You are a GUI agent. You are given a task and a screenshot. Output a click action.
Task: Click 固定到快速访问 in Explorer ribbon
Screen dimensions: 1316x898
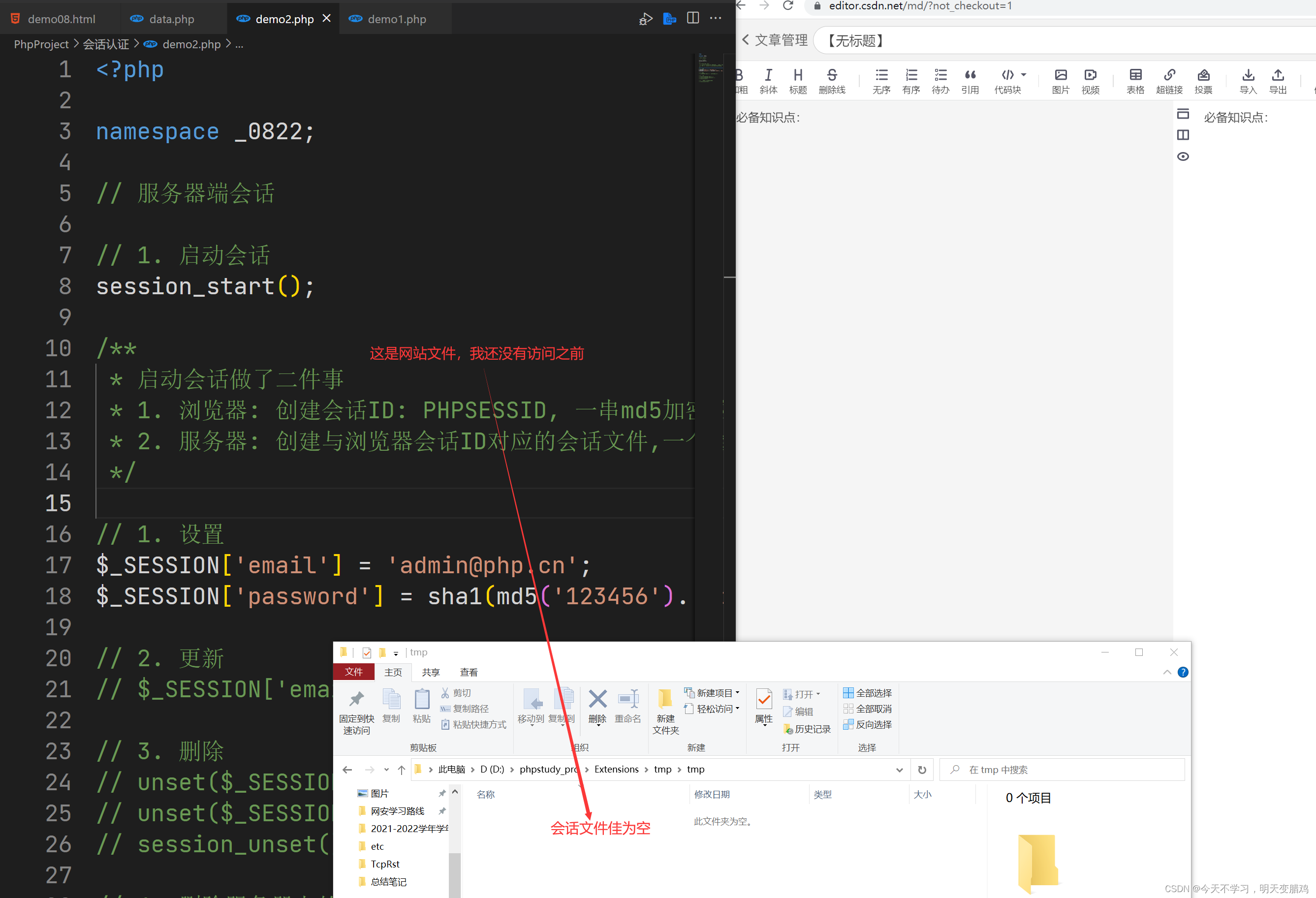point(356,711)
